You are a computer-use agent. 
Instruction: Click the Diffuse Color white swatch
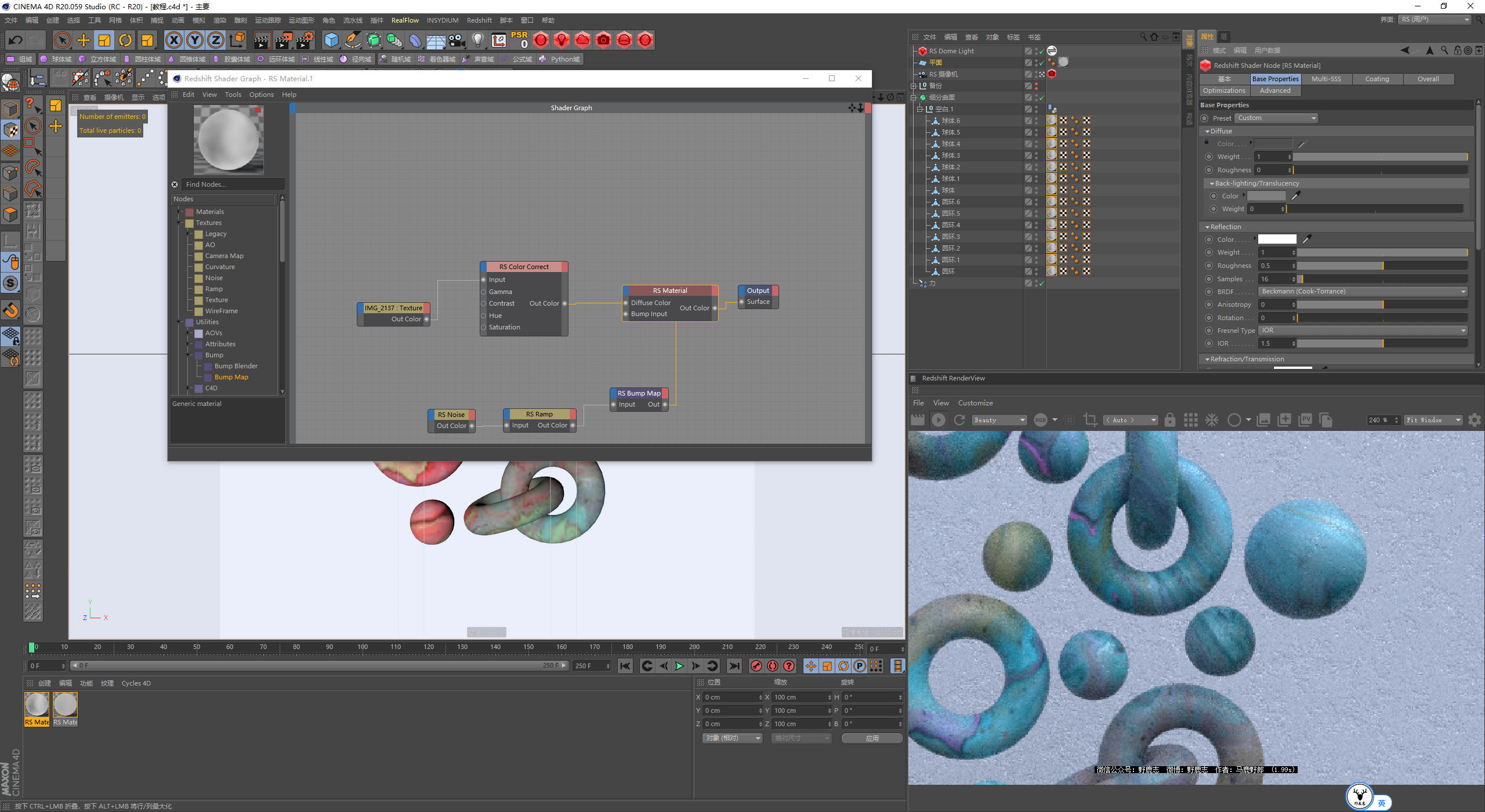tap(1270, 143)
